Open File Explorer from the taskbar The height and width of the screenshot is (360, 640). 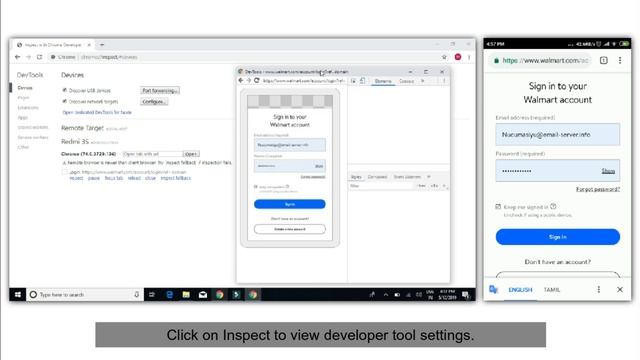pos(186,295)
